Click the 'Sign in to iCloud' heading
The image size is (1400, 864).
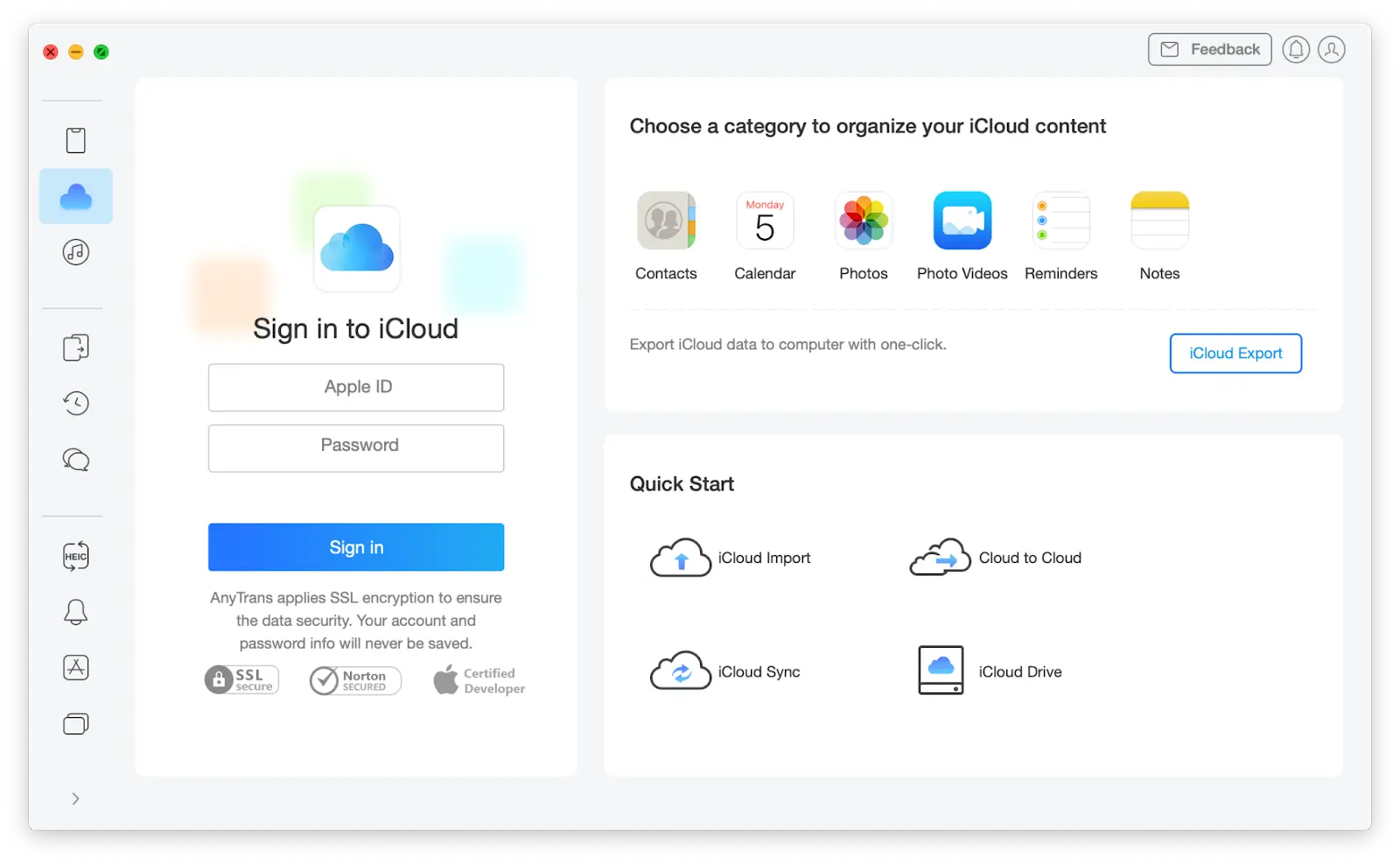pos(355,329)
